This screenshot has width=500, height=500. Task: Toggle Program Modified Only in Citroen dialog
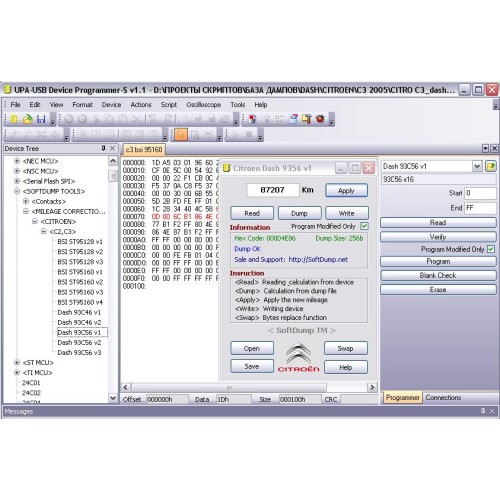point(364,226)
